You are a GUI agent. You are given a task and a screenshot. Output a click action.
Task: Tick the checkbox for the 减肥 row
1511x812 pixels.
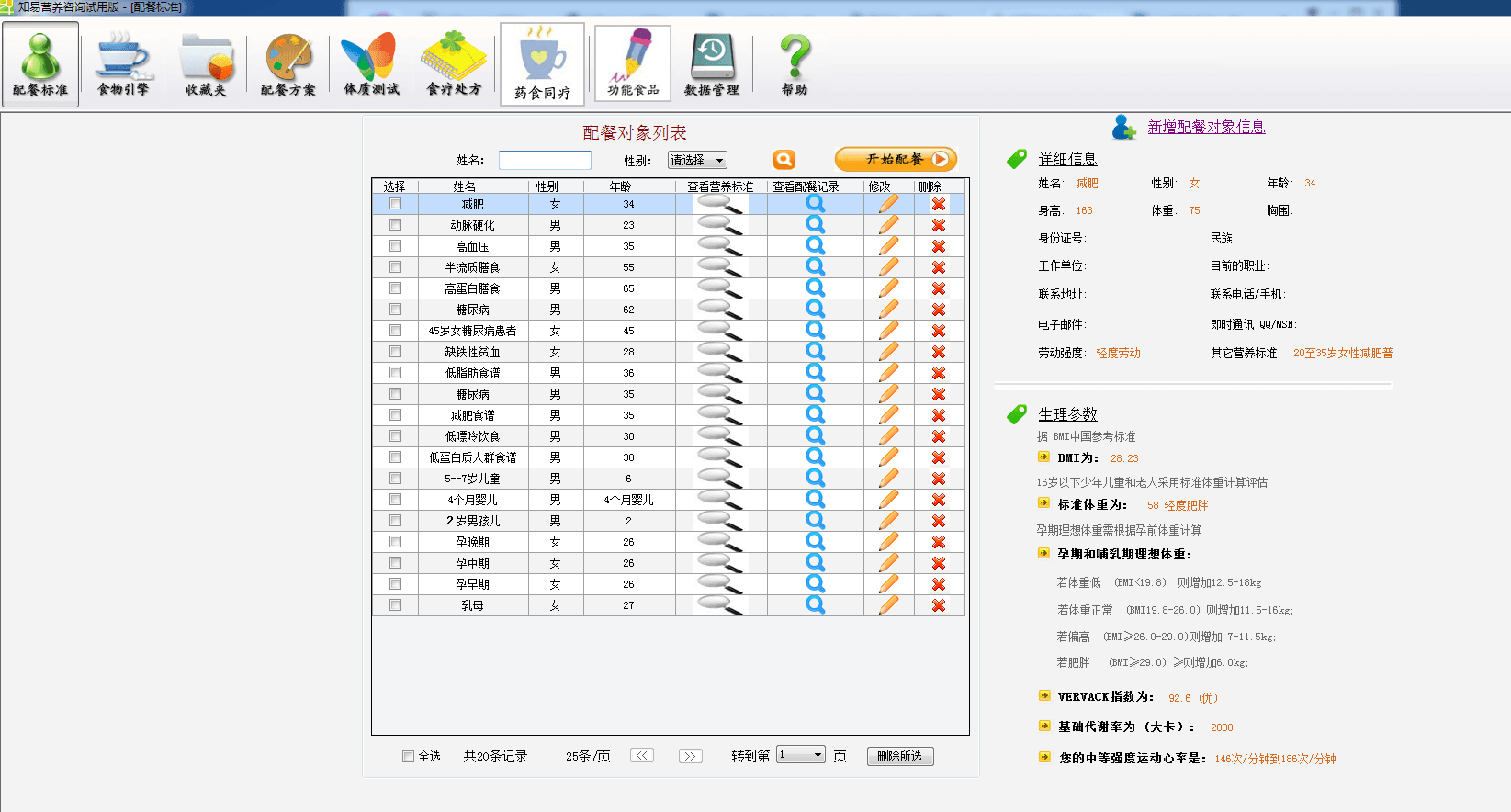coord(395,204)
